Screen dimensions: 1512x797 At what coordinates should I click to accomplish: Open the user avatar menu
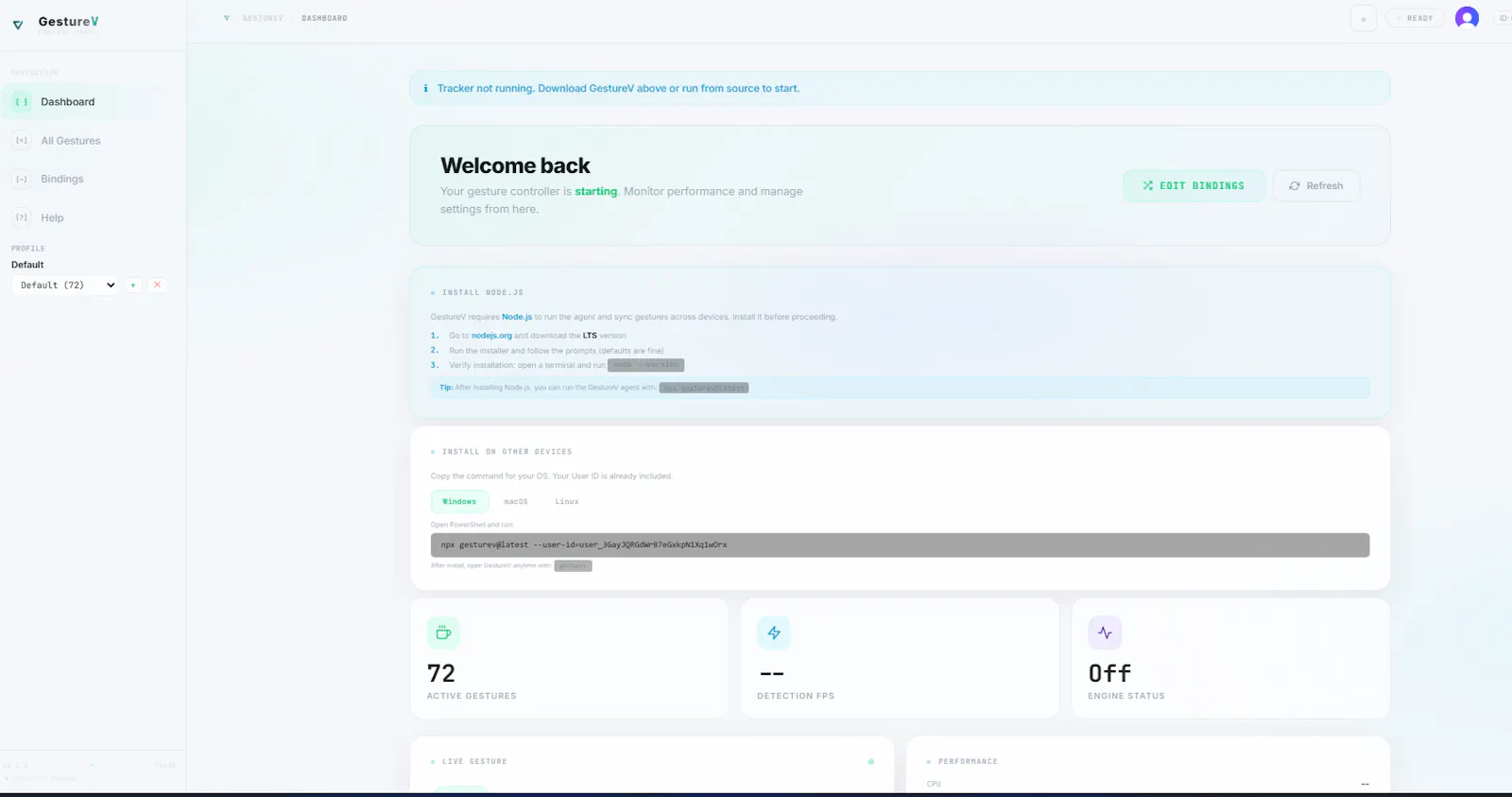1467,18
